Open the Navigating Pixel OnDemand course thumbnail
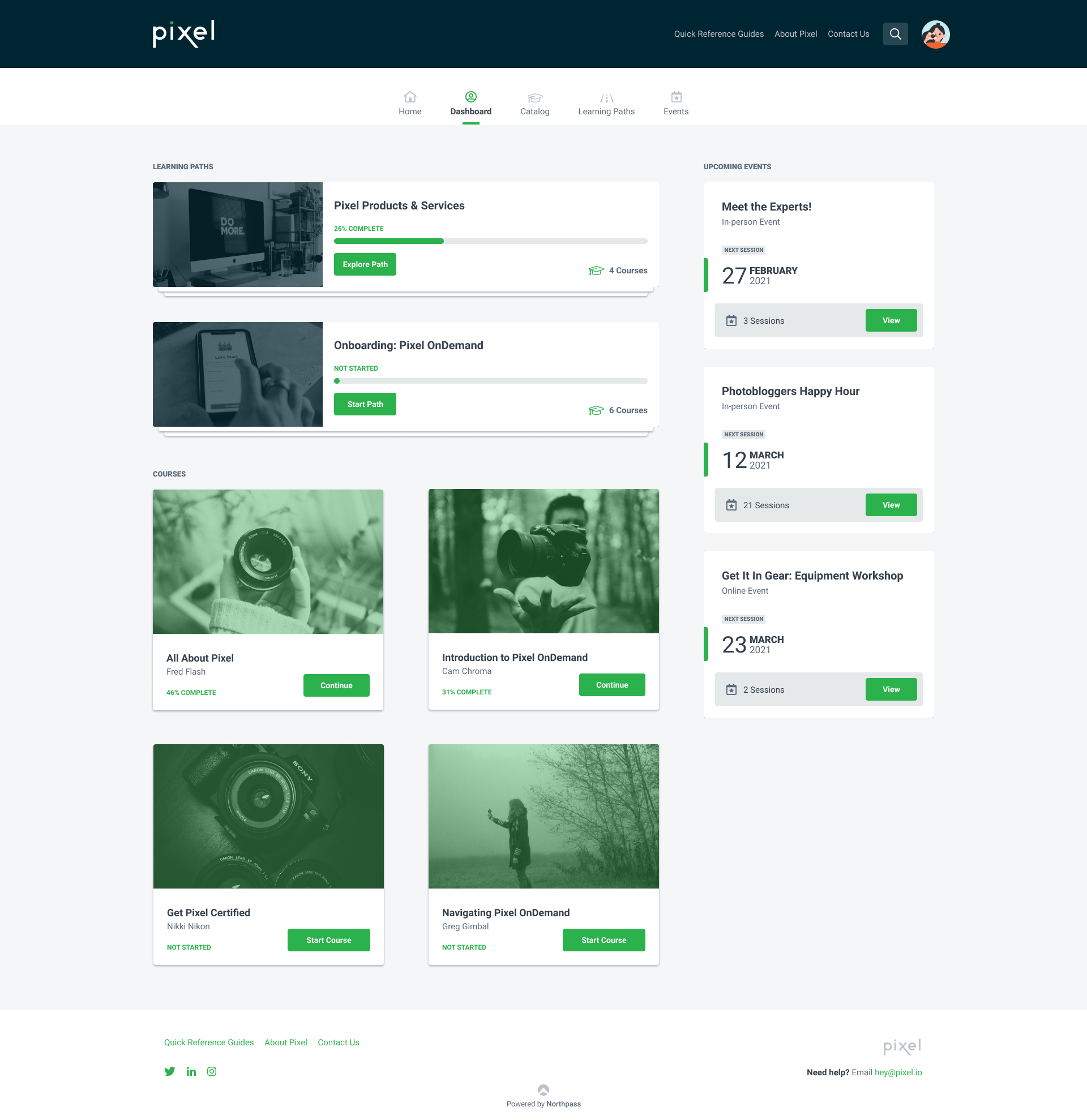1087x1120 pixels. coord(543,816)
